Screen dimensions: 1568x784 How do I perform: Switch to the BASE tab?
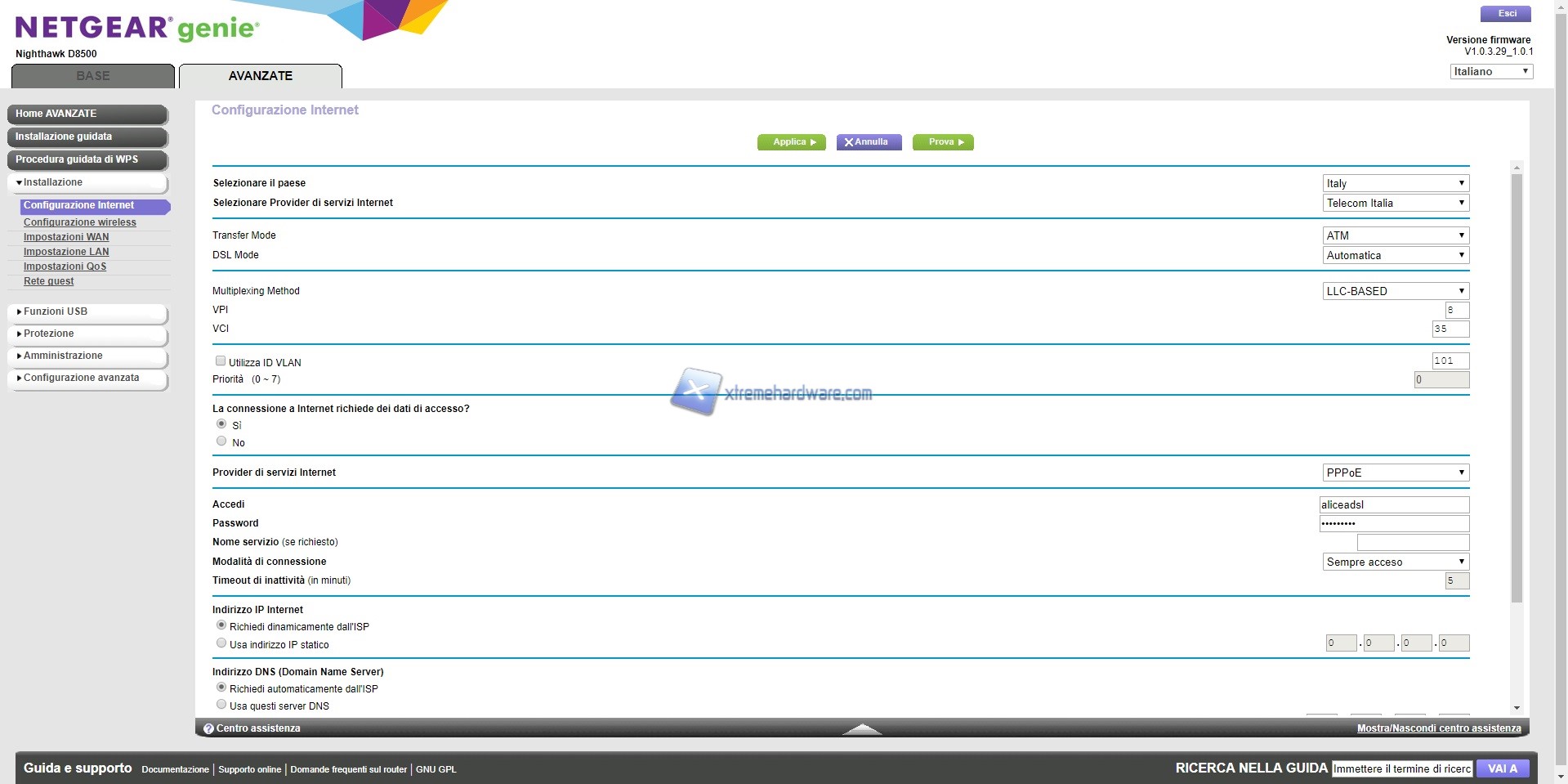pyautogui.click(x=93, y=76)
